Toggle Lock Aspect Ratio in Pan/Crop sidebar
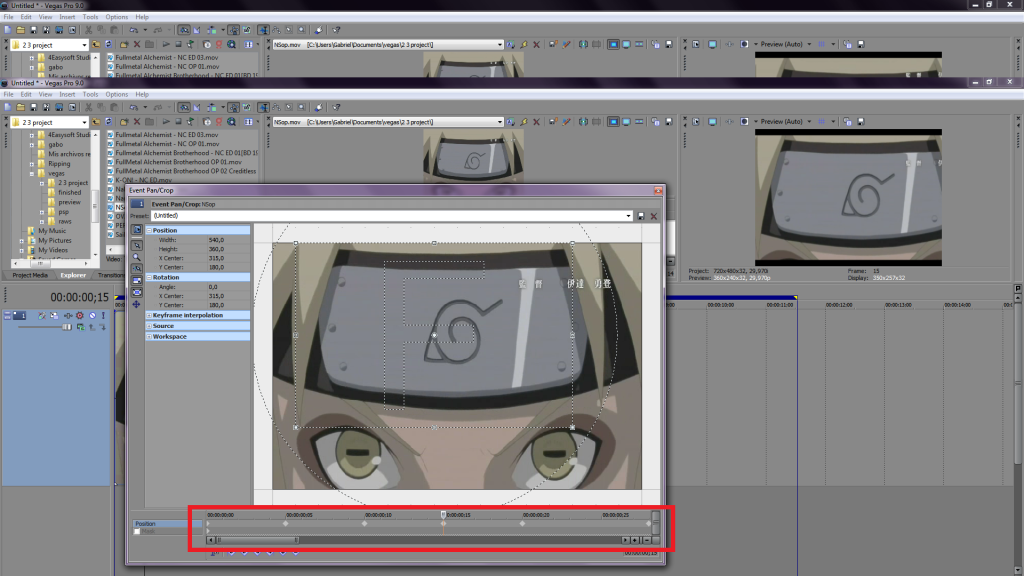The image size is (1024, 576). 136,281
